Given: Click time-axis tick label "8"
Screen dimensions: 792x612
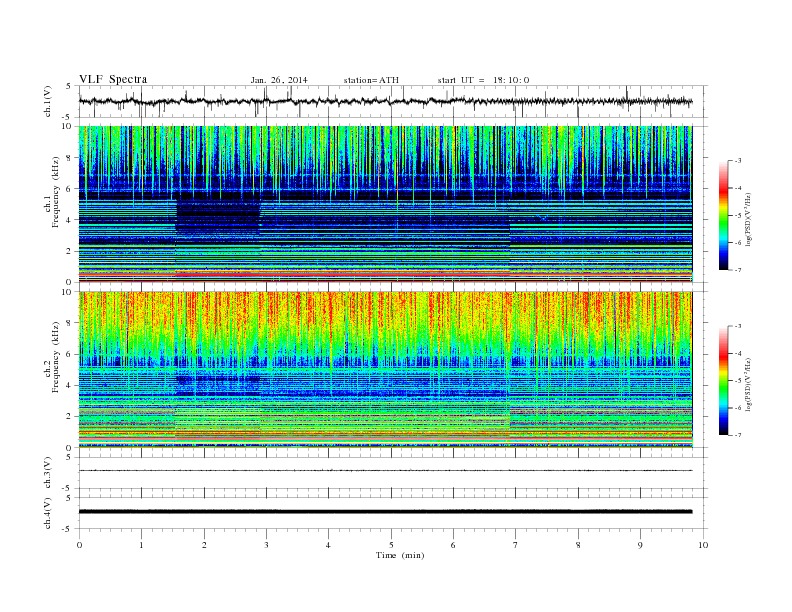Looking at the screenshot, I should click(578, 545).
